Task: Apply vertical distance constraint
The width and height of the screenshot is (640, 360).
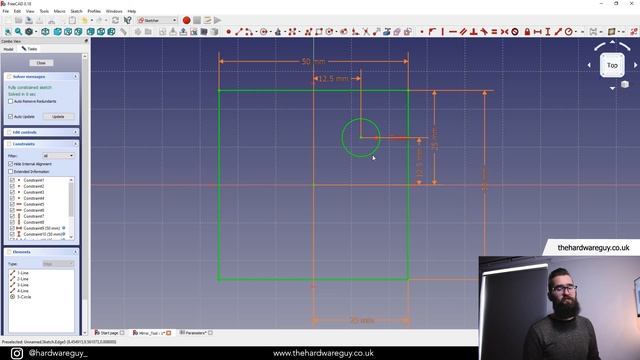Action: click(x=548, y=31)
